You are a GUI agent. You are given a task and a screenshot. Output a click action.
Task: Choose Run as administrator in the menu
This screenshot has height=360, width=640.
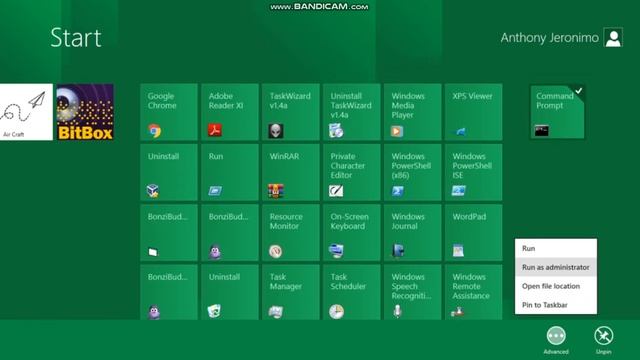coord(556,267)
